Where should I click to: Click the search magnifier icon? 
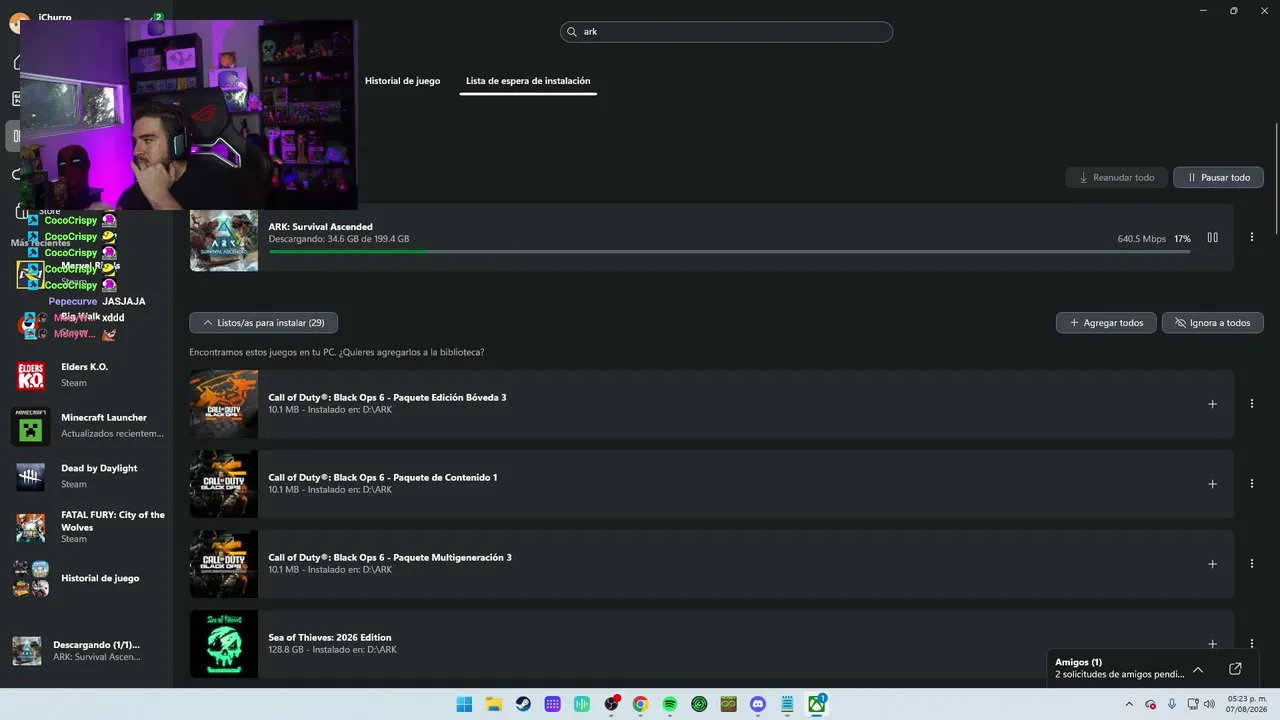[x=574, y=32]
